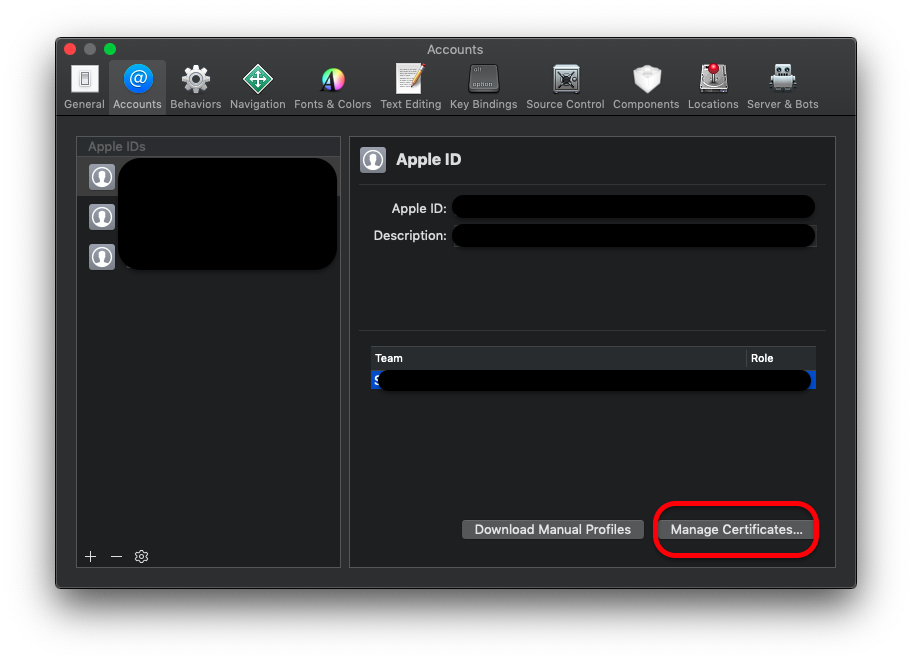
Task: Close the Accounts window
Action: [x=70, y=49]
